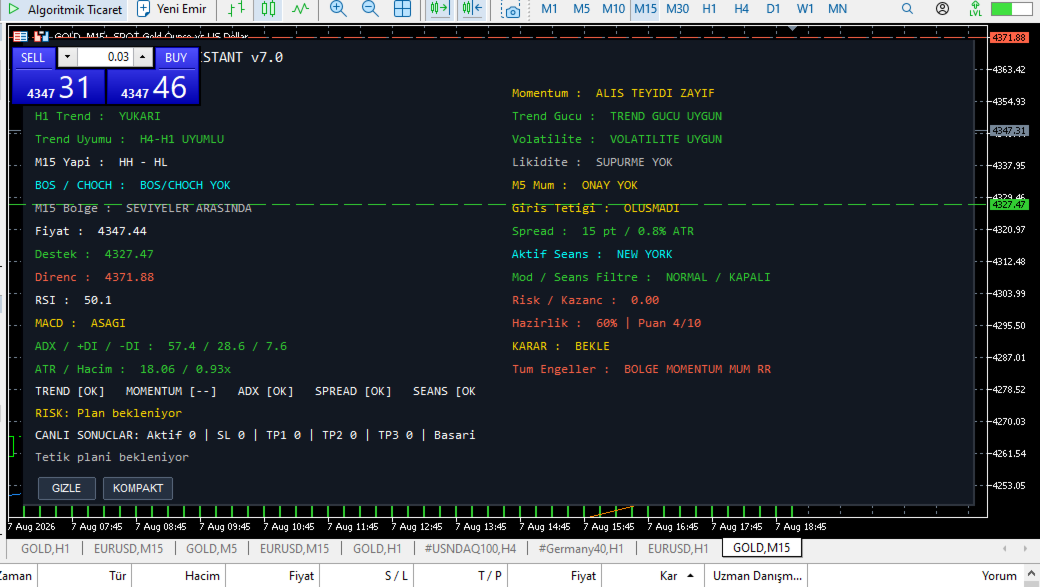The height and width of the screenshot is (587, 1040).
Task: Switch chart to candlestick type
Action: coord(268,9)
